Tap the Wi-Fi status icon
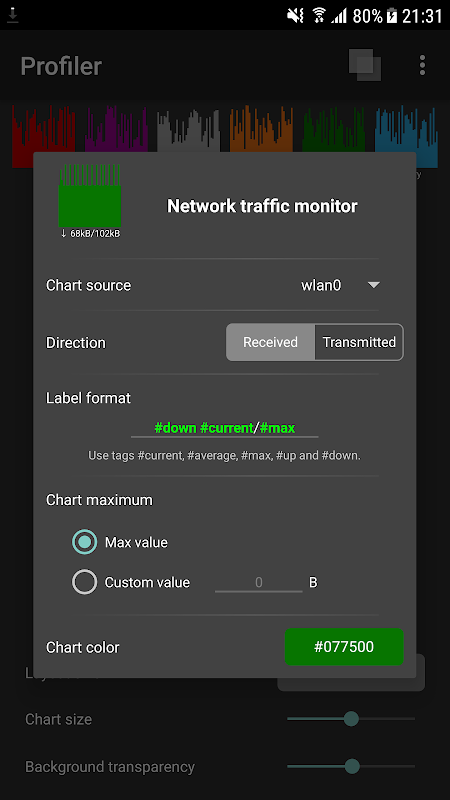This screenshot has height=800, width=450. (x=319, y=16)
